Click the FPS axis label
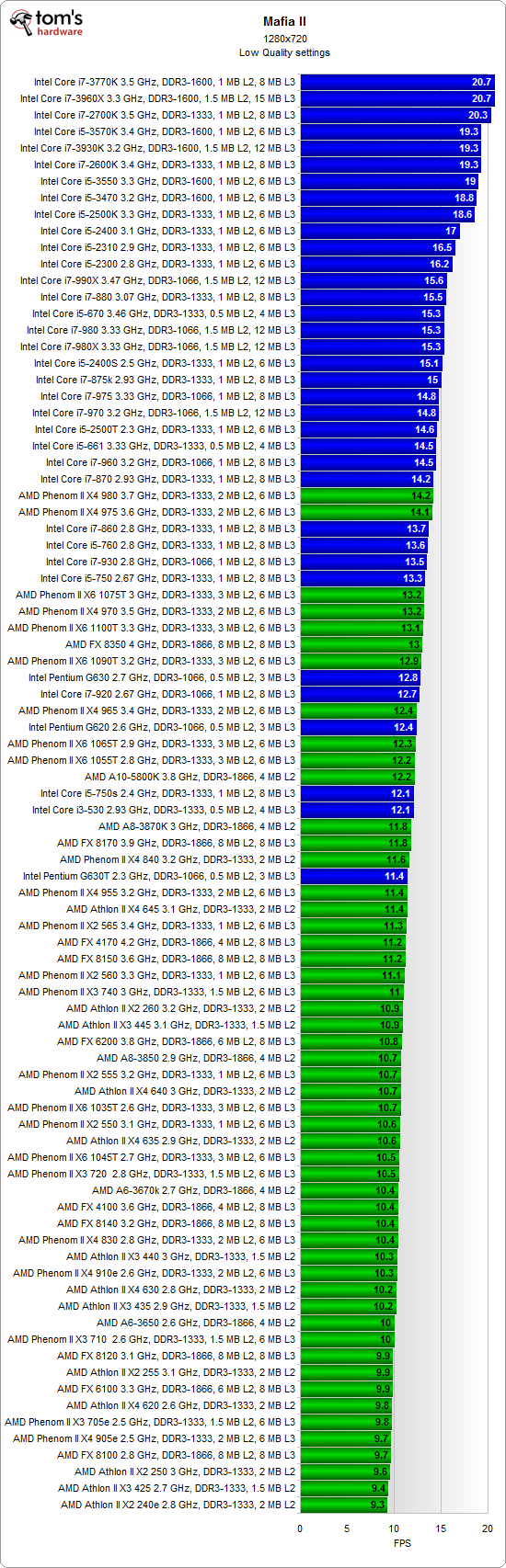This screenshot has height=1568, width=506. [403, 1543]
